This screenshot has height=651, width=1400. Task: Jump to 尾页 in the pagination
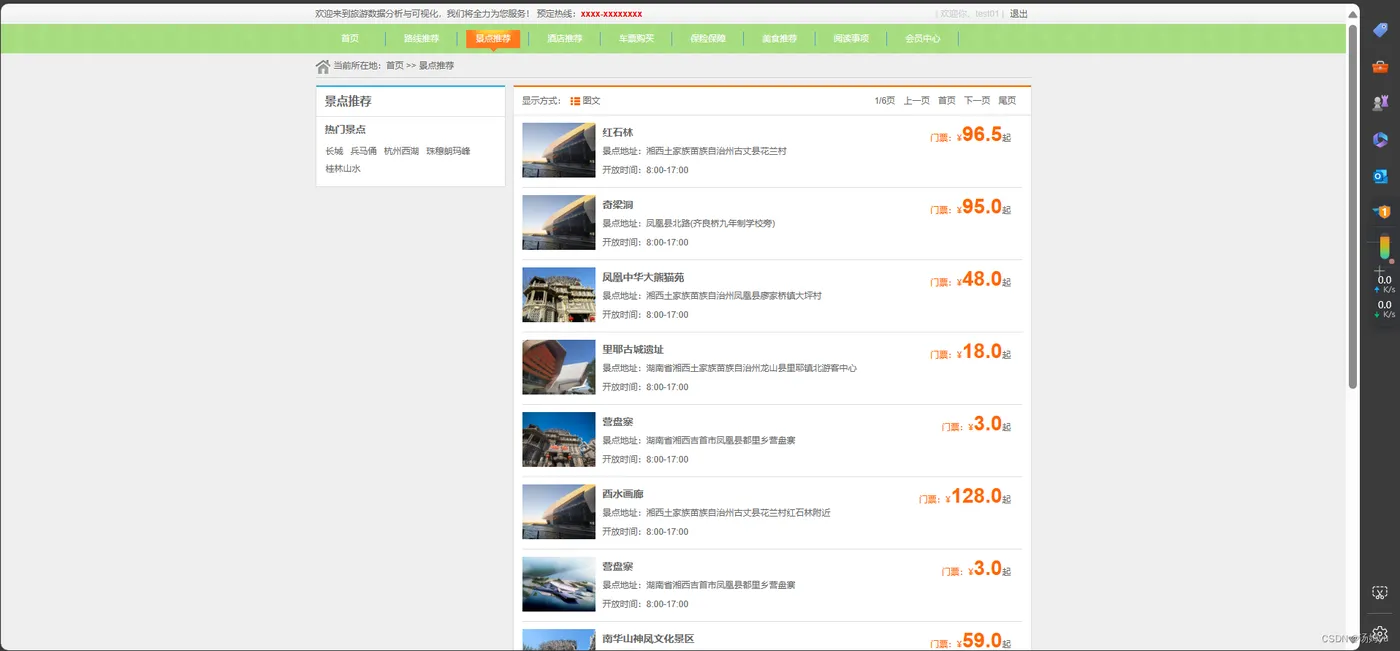pyautogui.click(x=1007, y=101)
